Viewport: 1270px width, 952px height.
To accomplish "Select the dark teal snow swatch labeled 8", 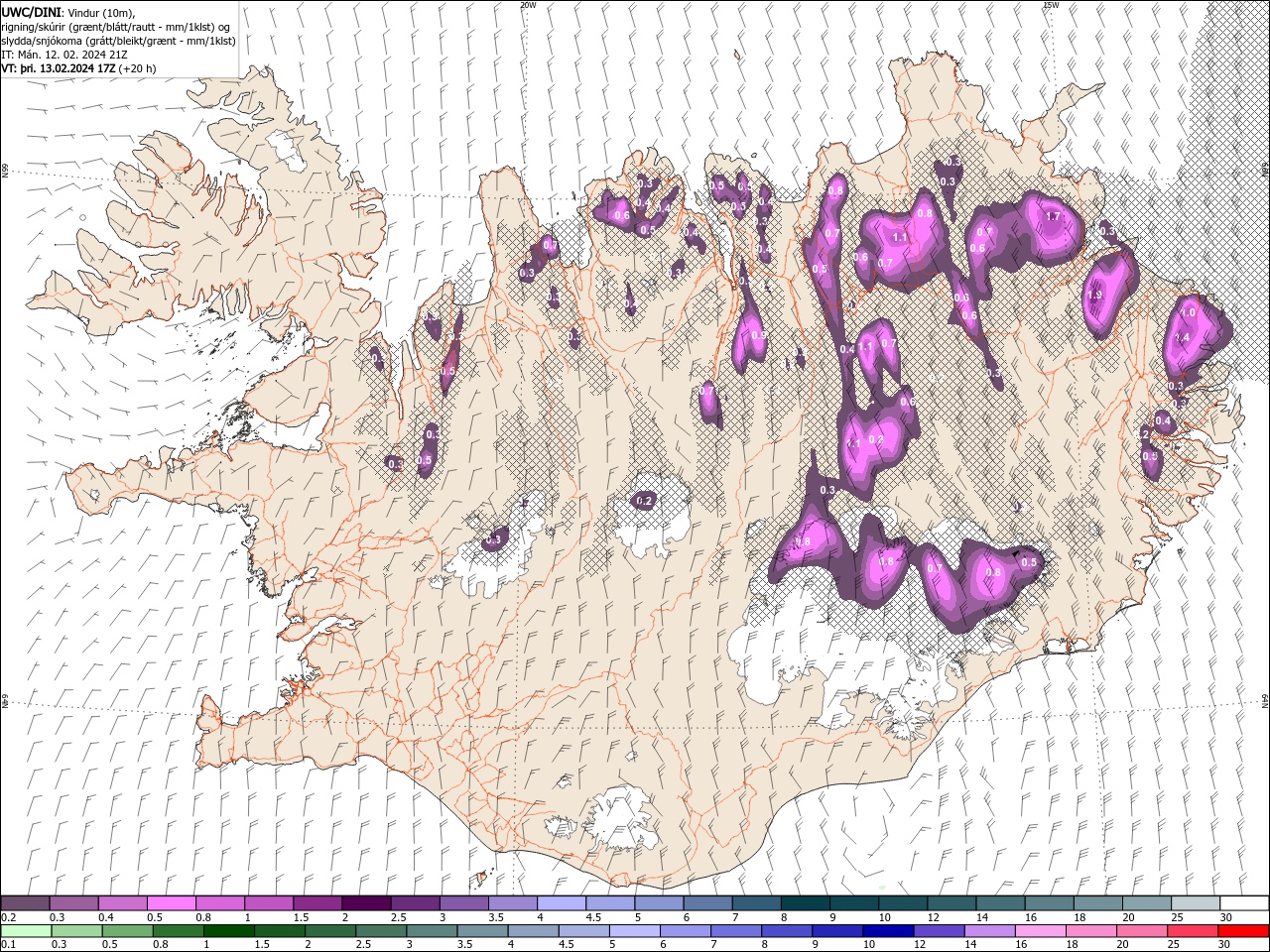I will click(806, 902).
